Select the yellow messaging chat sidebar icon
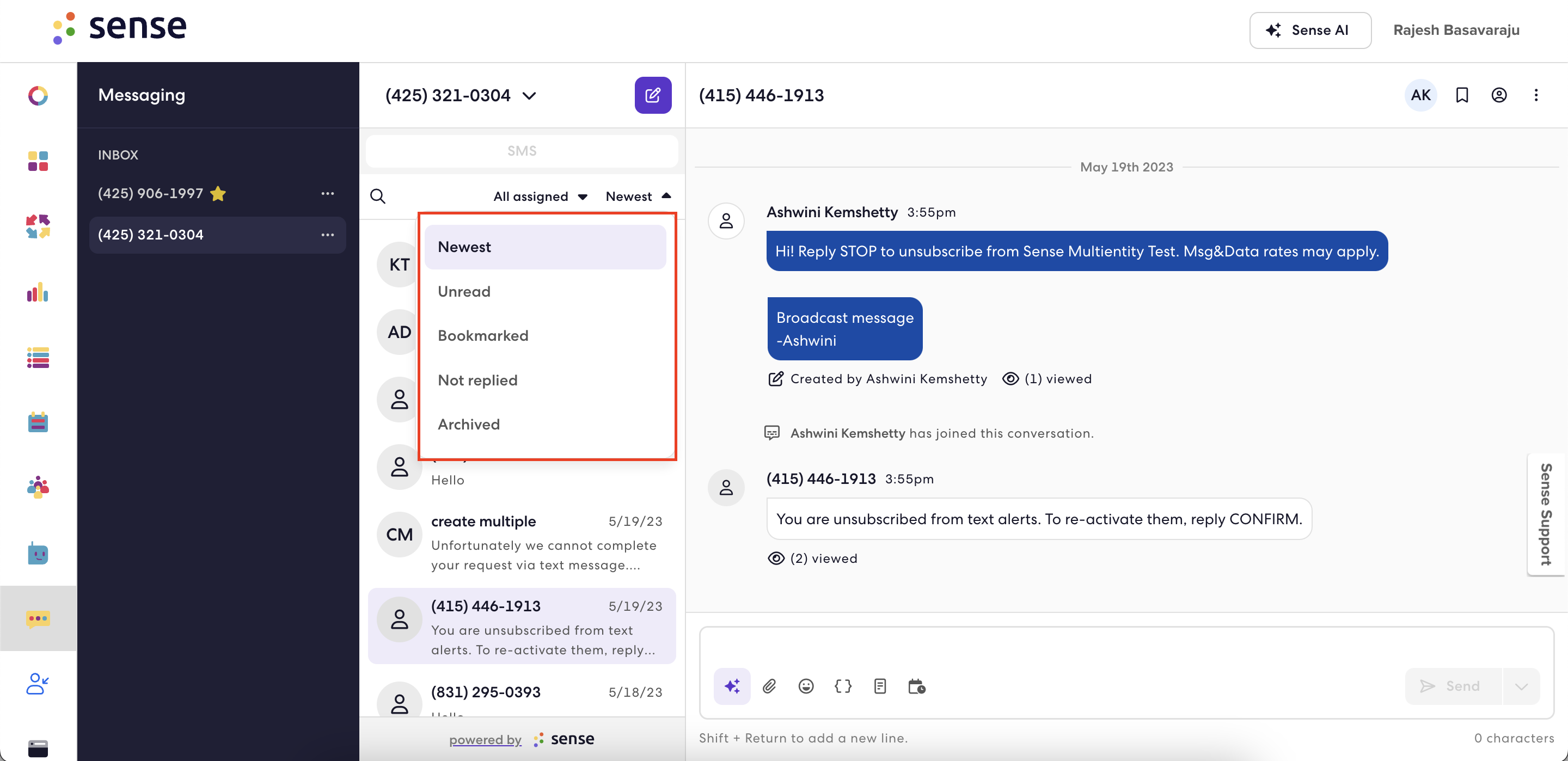 (38, 618)
